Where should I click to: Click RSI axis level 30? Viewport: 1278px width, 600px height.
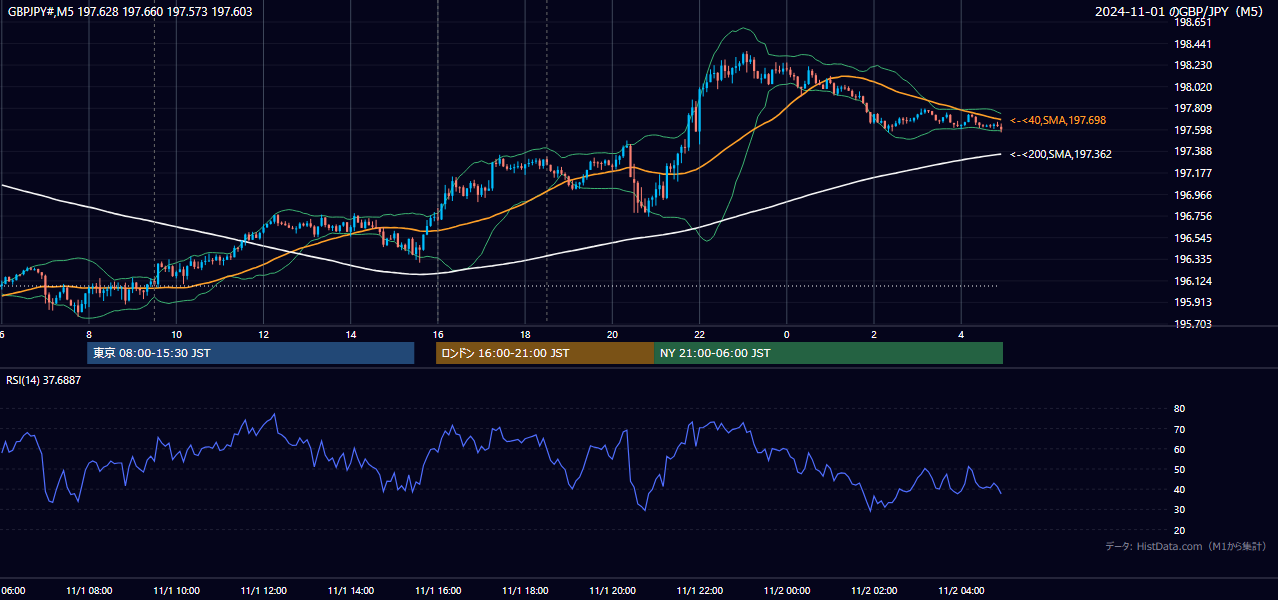pos(1179,510)
